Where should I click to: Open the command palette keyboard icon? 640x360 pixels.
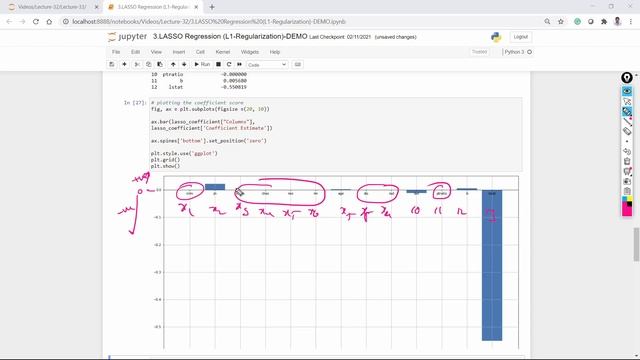[298, 64]
